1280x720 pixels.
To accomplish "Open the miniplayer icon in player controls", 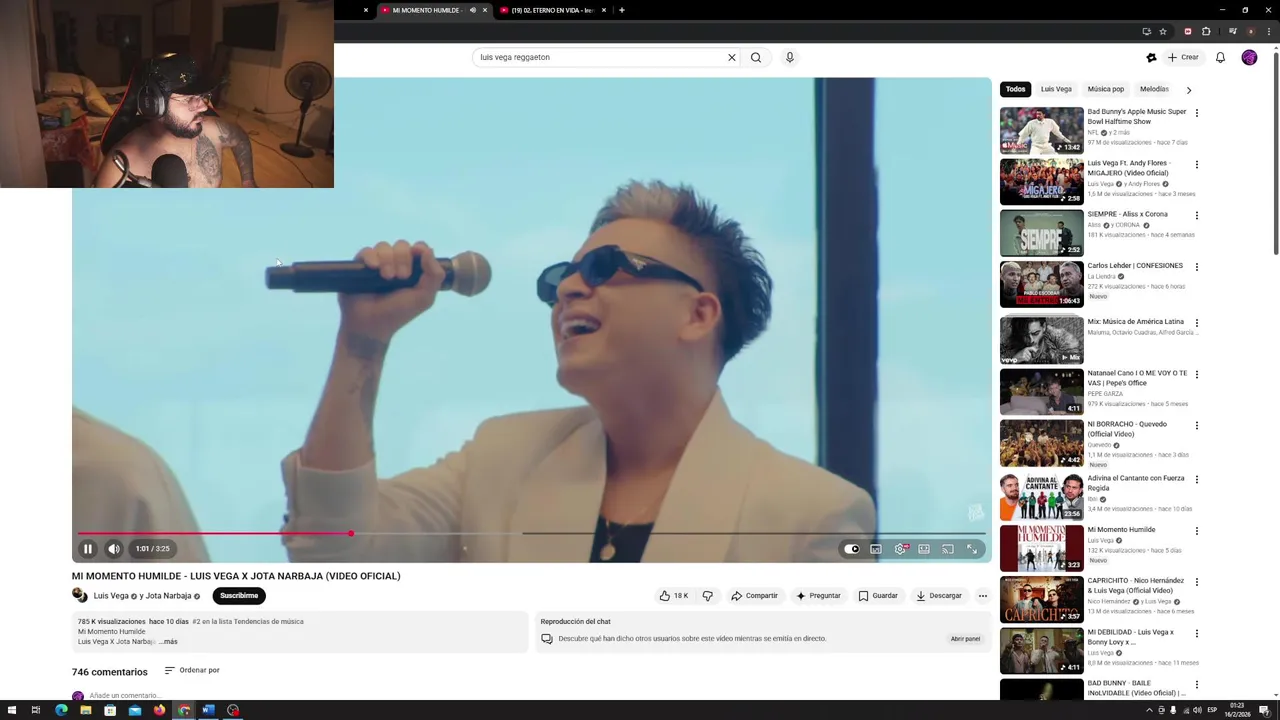I will pos(876,549).
